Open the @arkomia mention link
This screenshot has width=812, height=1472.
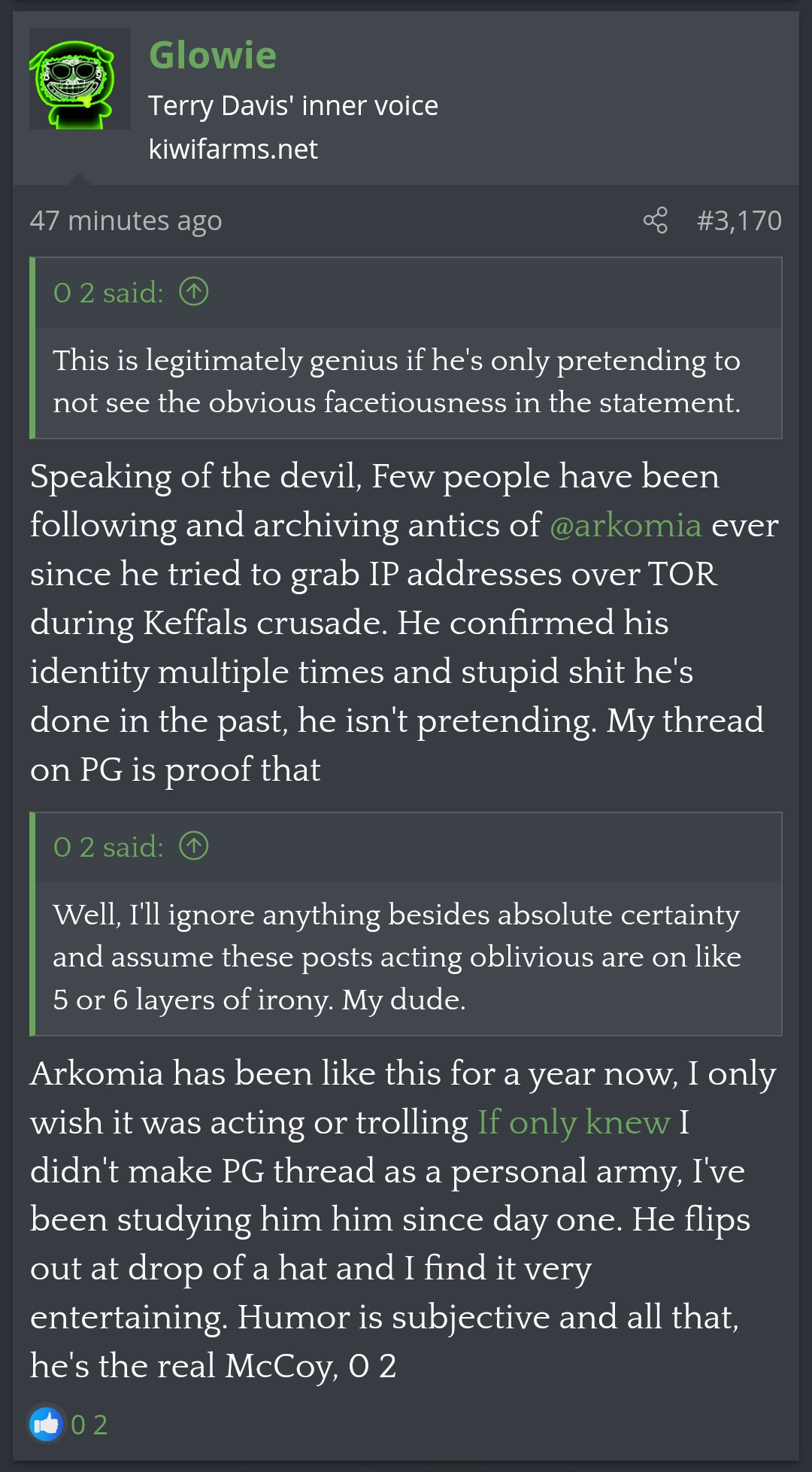(x=626, y=525)
